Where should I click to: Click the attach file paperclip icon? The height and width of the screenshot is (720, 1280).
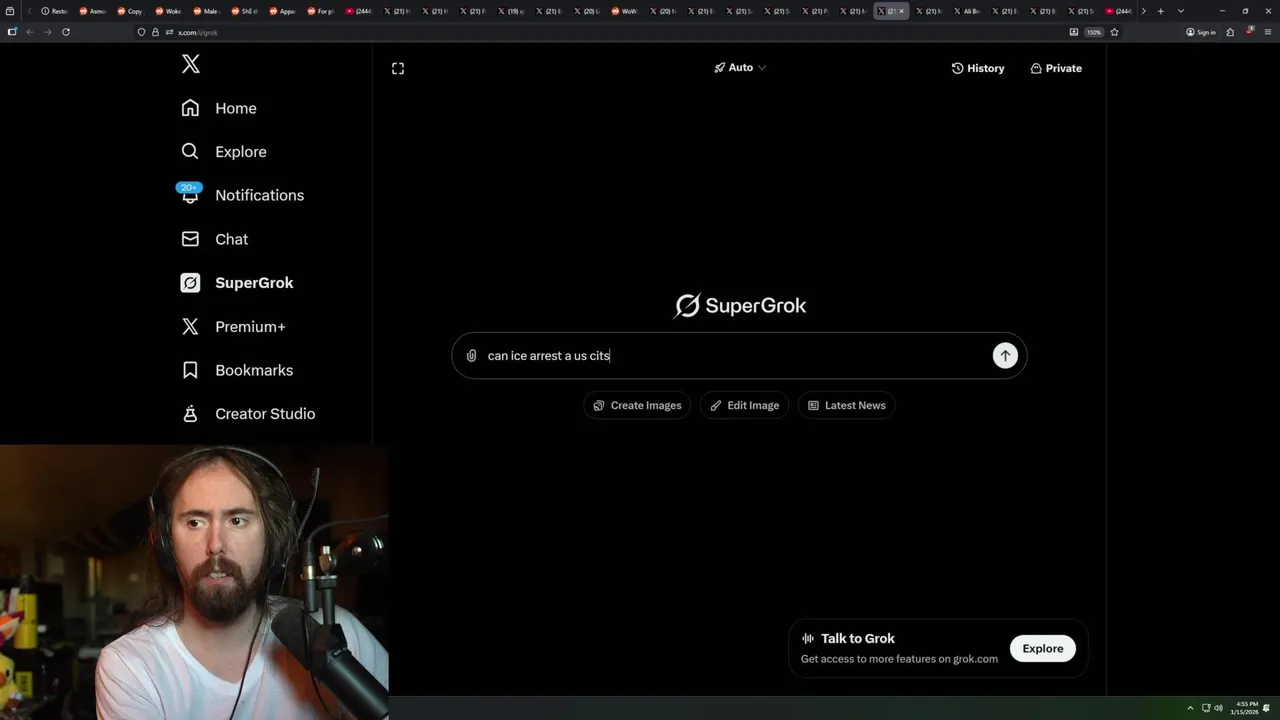pyautogui.click(x=472, y=356)
